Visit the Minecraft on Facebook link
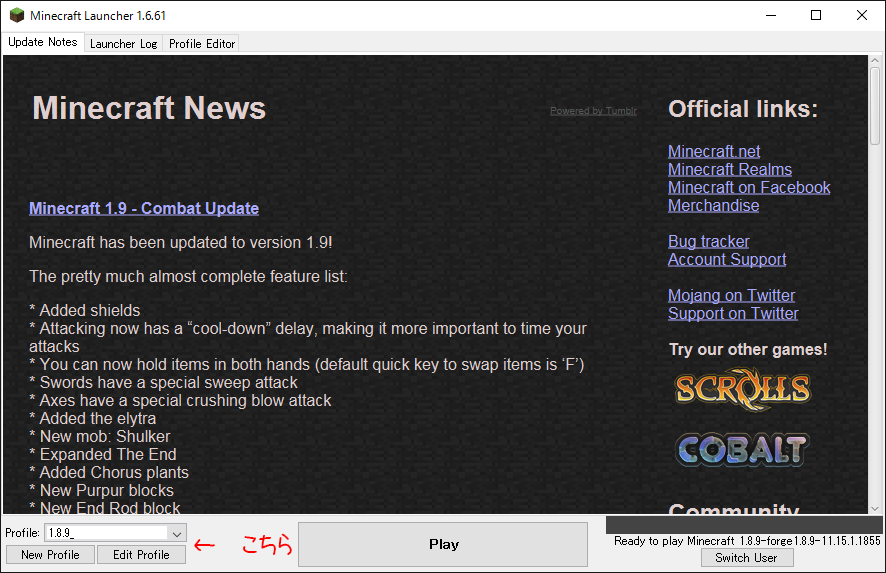Image resolution: width=886 pixels, height=573 pixels. pos(749,188)
